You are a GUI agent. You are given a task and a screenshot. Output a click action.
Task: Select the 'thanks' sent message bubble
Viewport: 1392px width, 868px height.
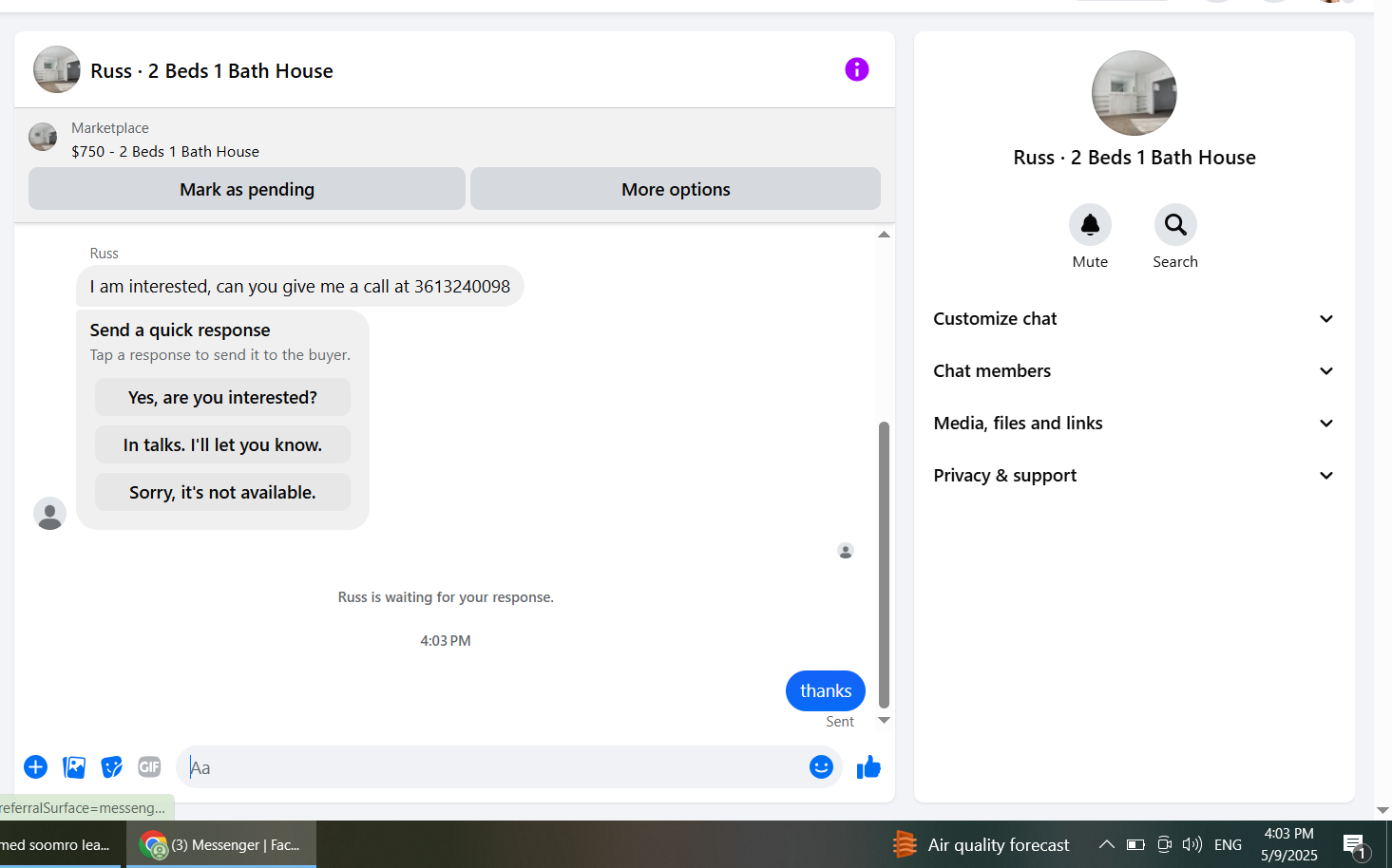pyautogui.click(x=826, y=690)
